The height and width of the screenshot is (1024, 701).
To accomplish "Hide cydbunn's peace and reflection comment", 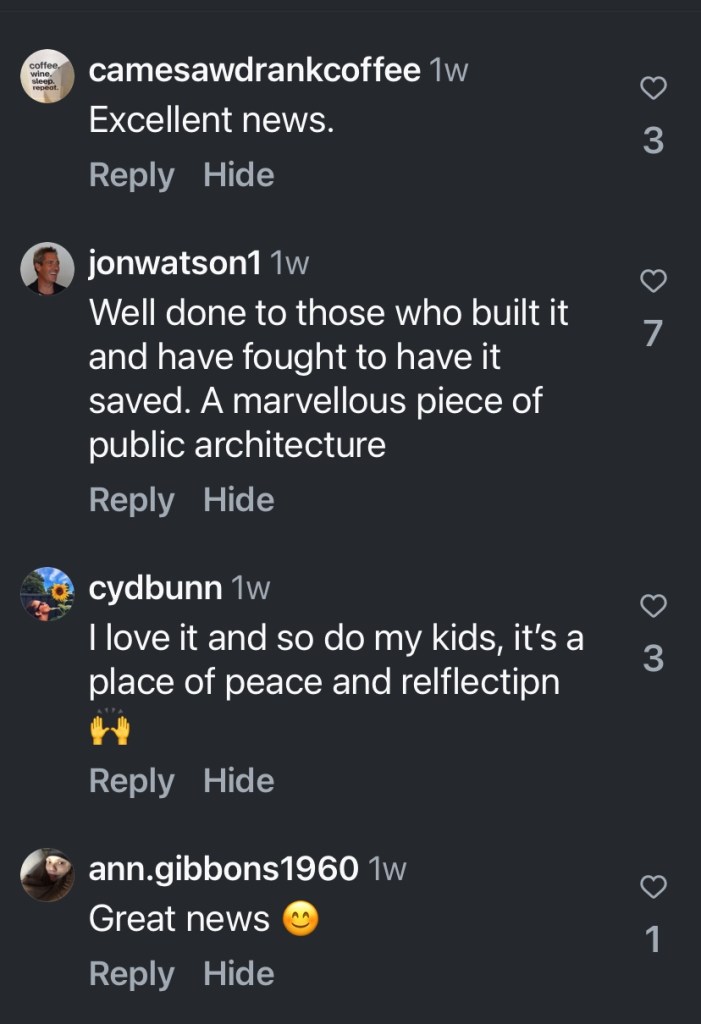I will (x=238, y=781).
